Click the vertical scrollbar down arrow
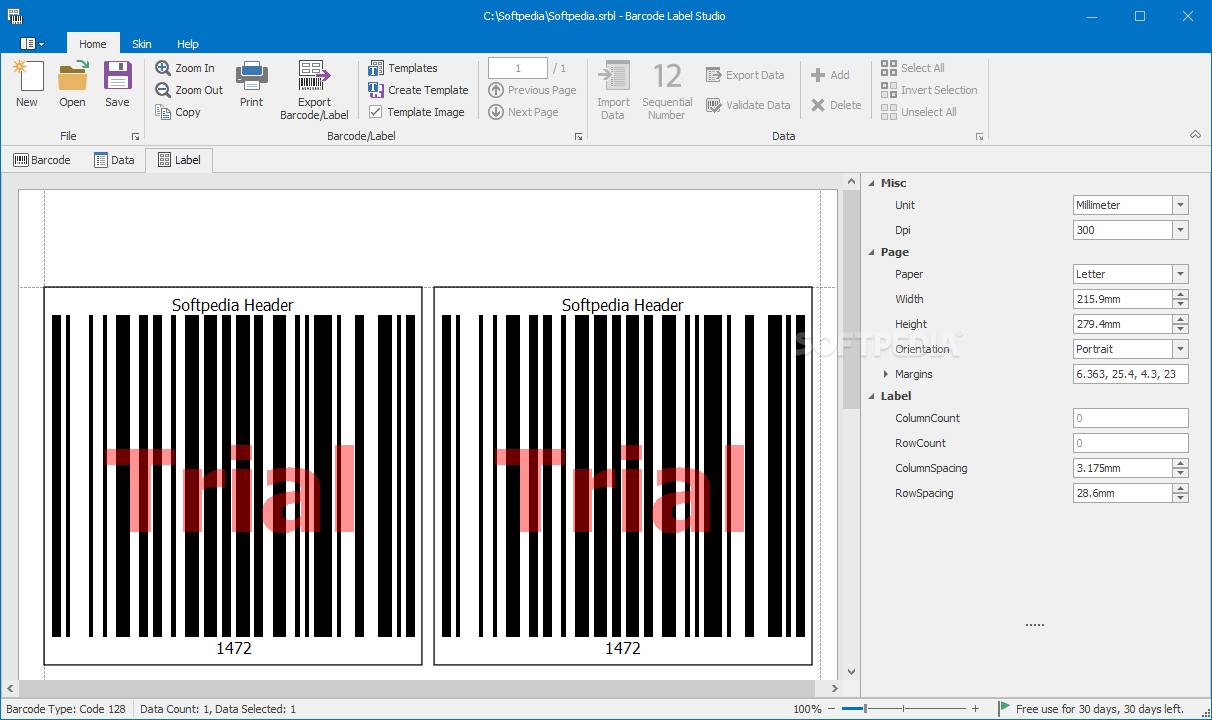Screen dimensions: 1212x720 coord(851,672)
